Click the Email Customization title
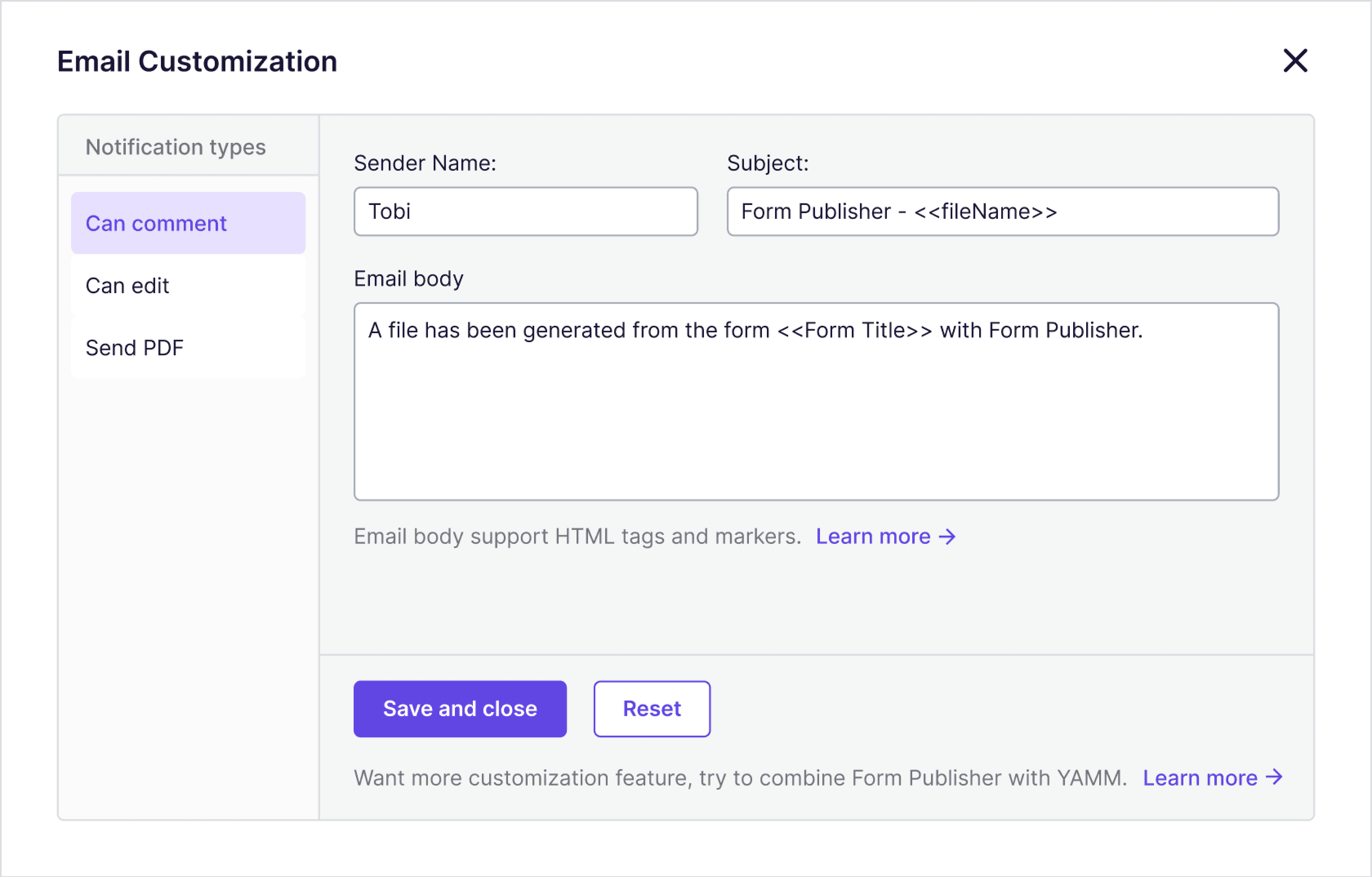Viewport: 1372px width, 877px height. point(197,62)
